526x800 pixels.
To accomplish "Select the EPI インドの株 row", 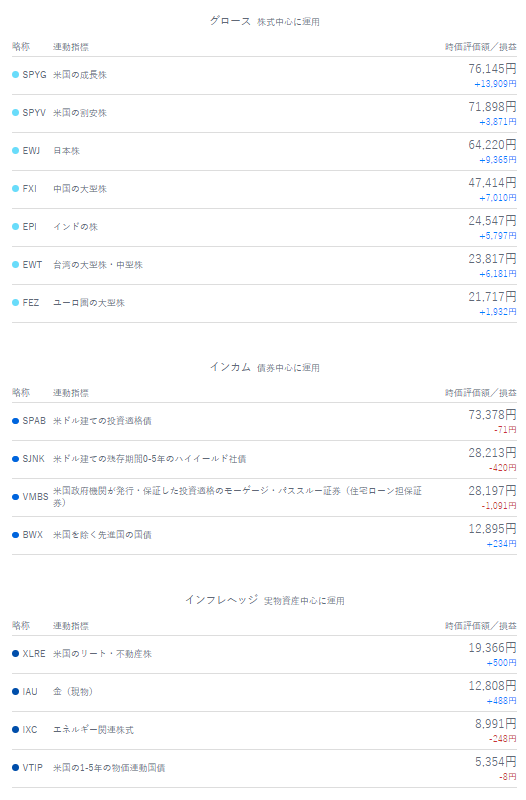I will coord(264,228).
